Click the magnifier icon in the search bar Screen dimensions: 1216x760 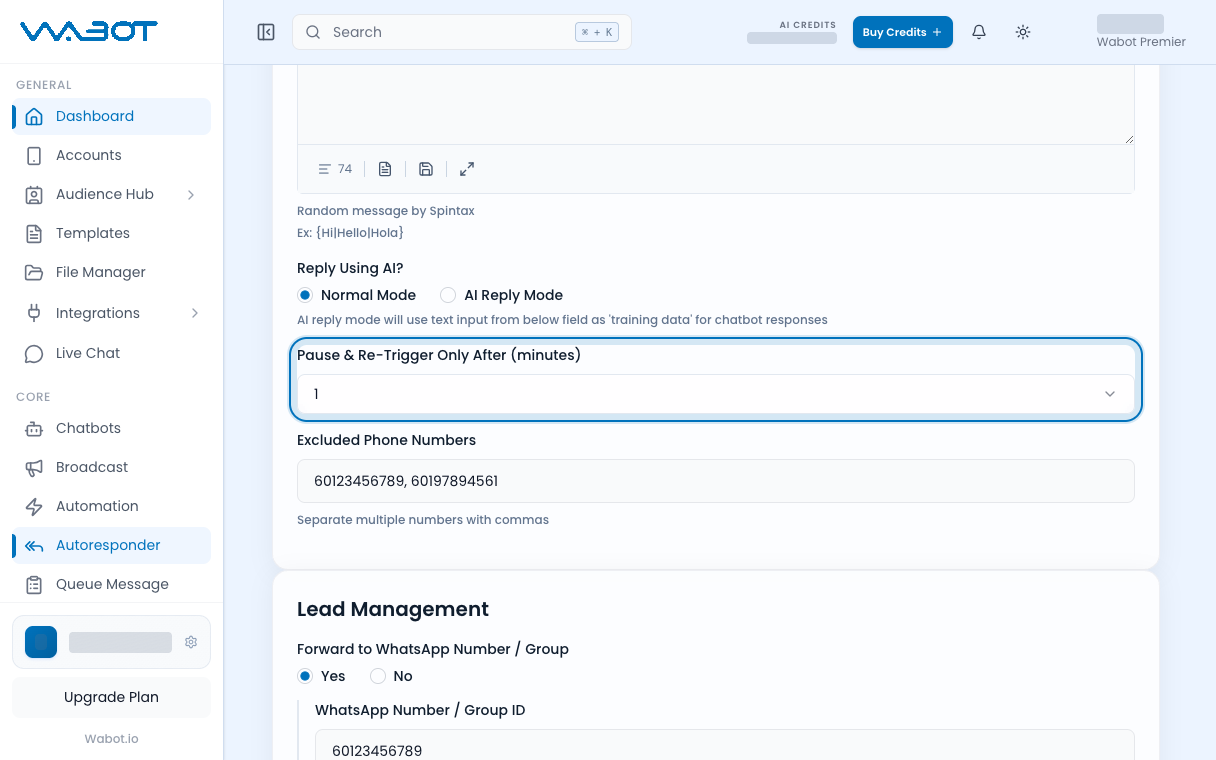[313, 32]
